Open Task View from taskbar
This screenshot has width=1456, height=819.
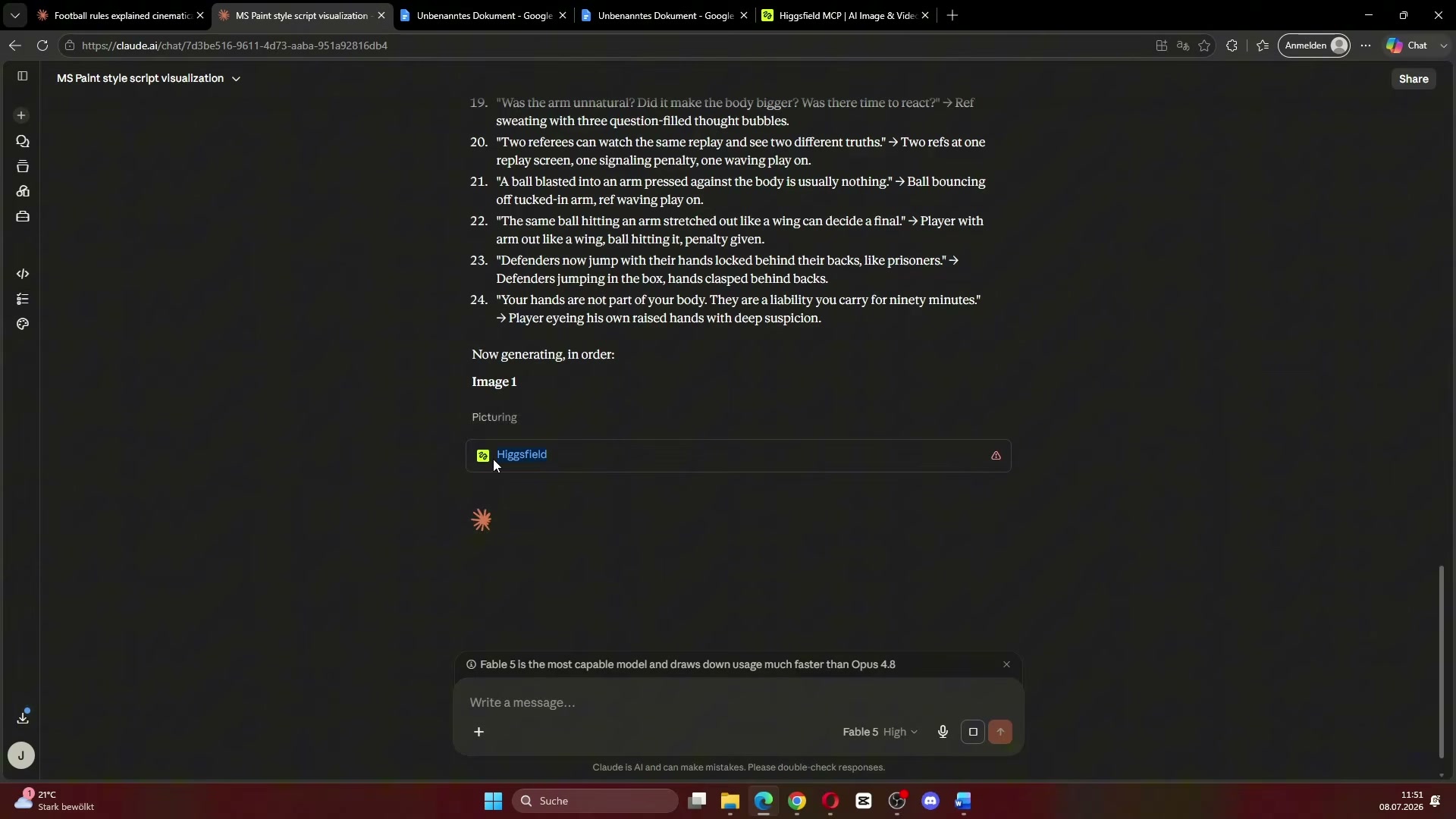coord(697,801)
